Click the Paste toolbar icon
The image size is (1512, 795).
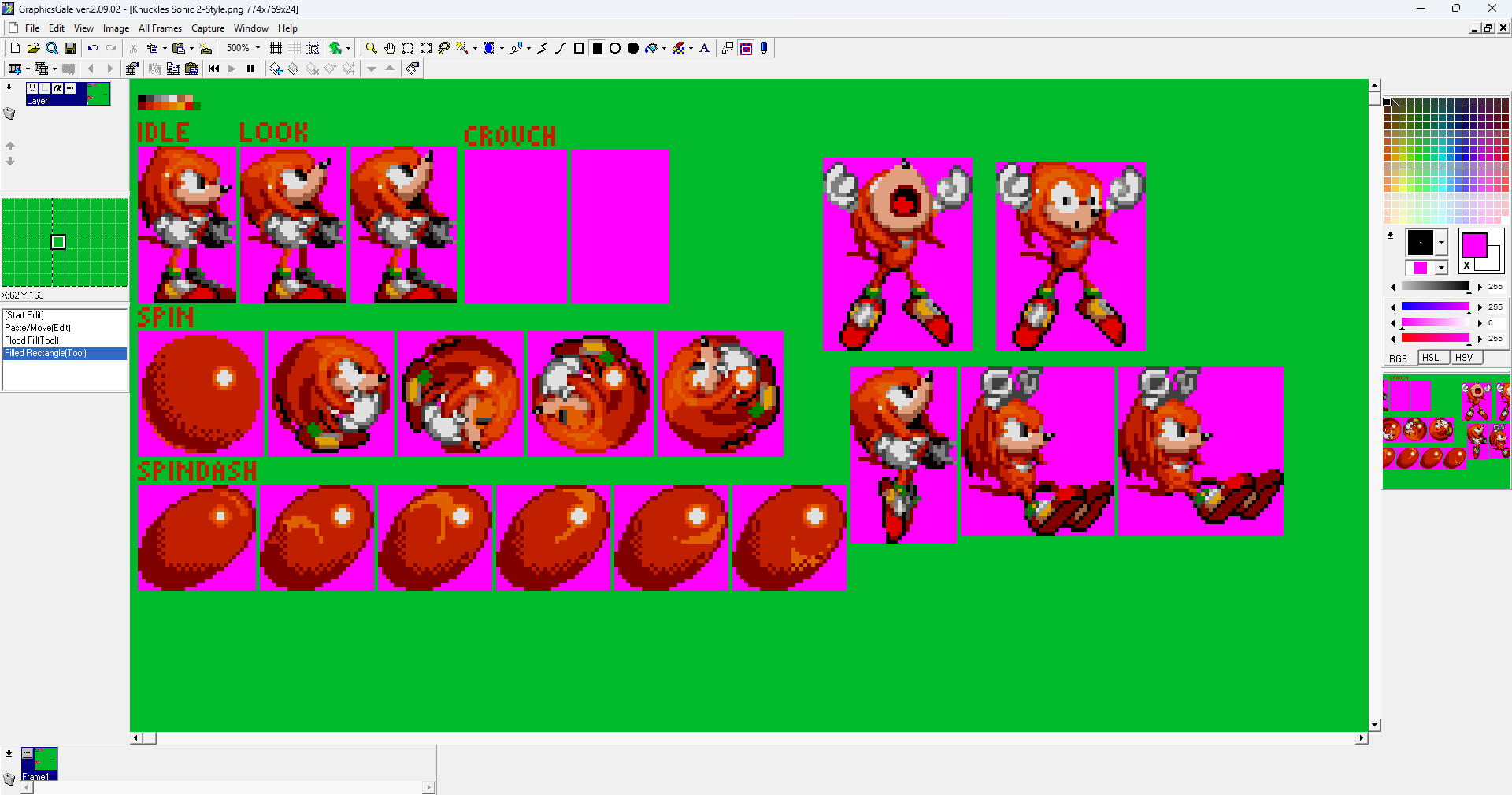click(179, 48)
